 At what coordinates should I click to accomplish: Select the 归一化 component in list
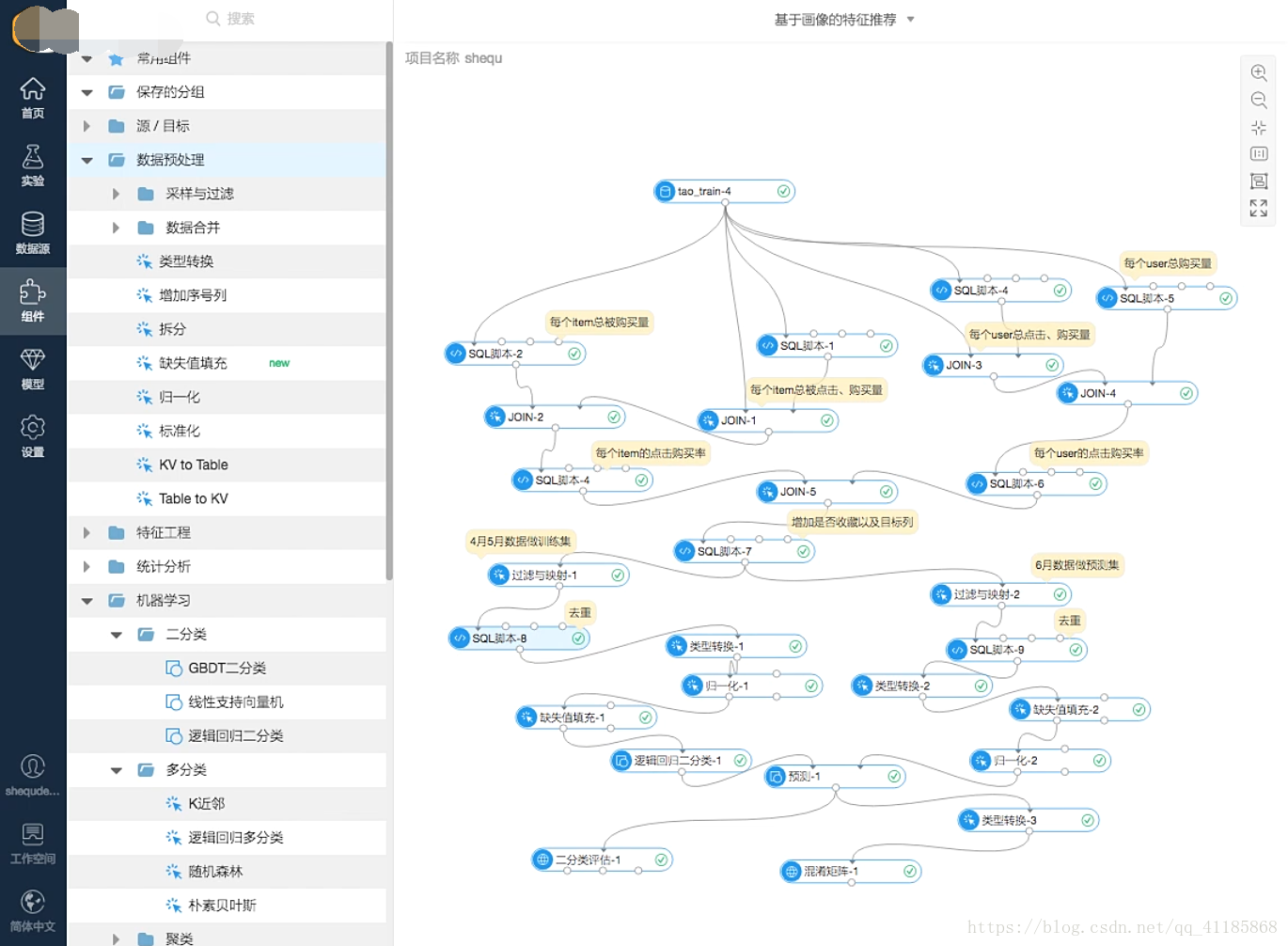[x=227, y=397]
